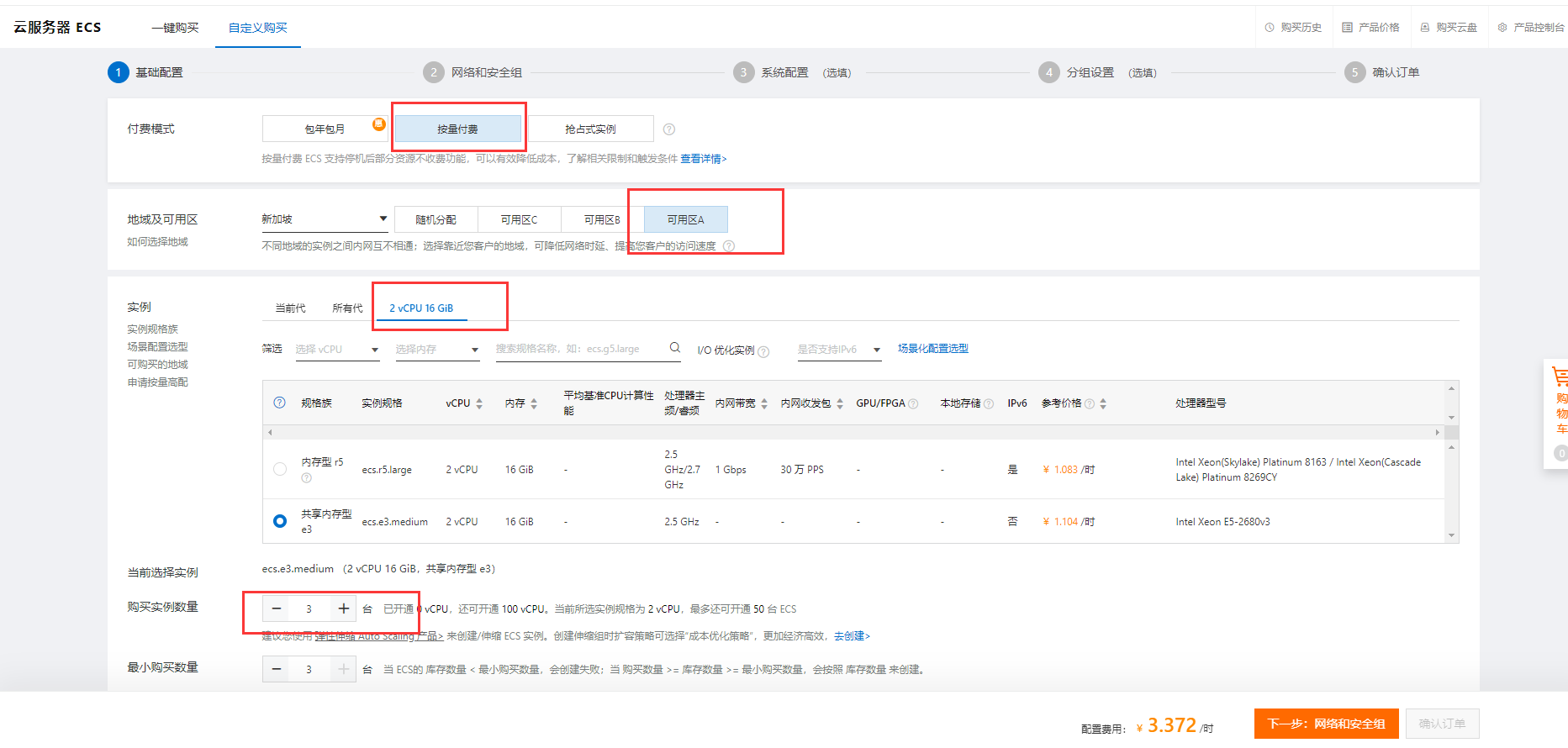This screenshot has width=1568, height=748.
Task: Click the instance spec name search field
Action: point(580,349)
